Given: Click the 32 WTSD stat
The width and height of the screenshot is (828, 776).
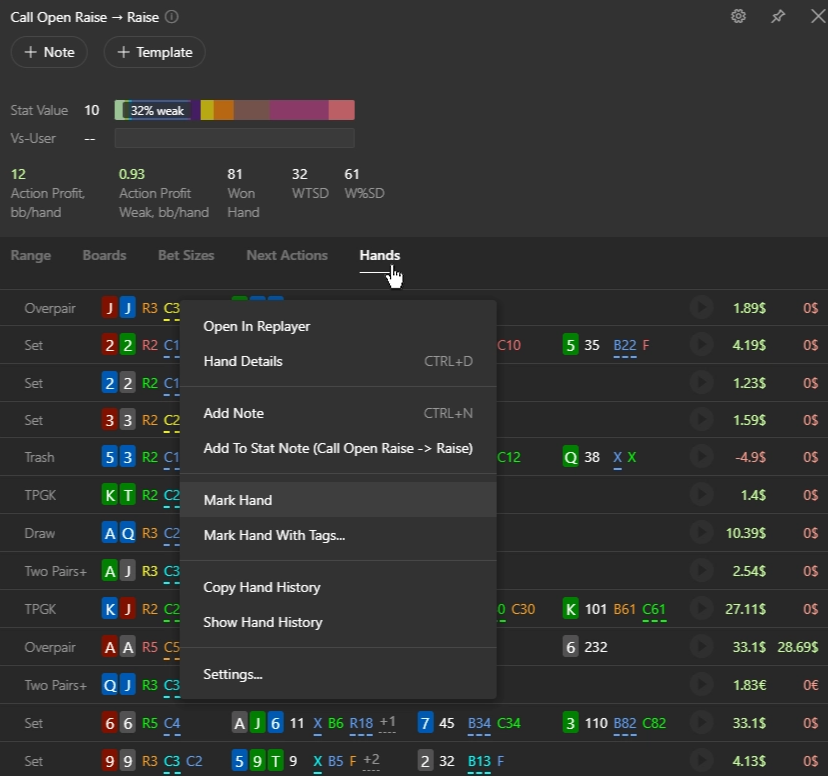Looking at the screenshot, I should [x=300, y=174].
